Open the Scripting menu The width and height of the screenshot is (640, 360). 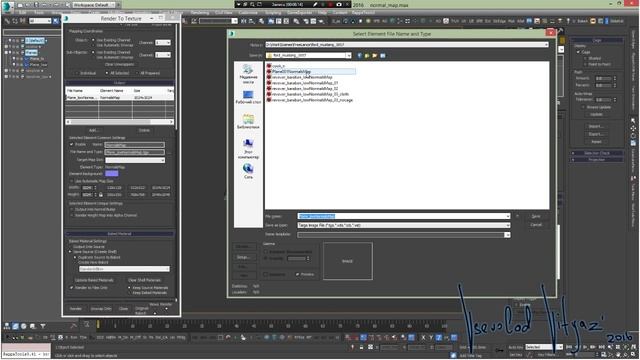pos(273,13)
